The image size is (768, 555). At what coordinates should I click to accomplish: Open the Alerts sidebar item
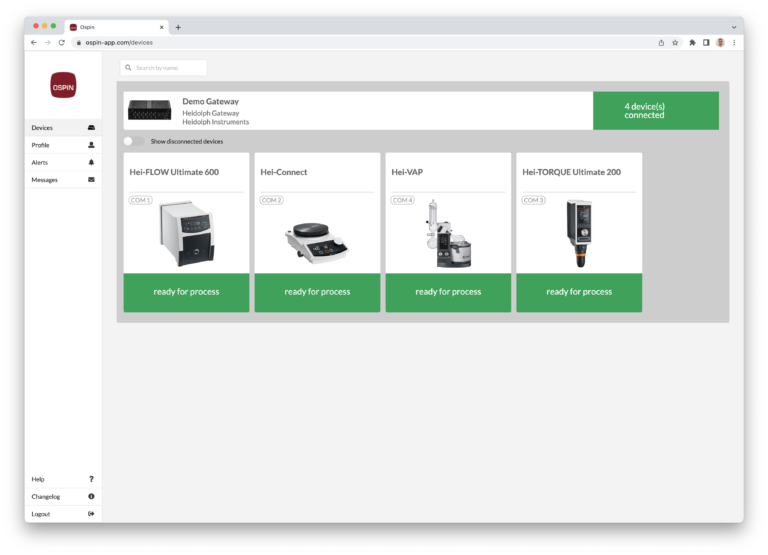[63, 162]
